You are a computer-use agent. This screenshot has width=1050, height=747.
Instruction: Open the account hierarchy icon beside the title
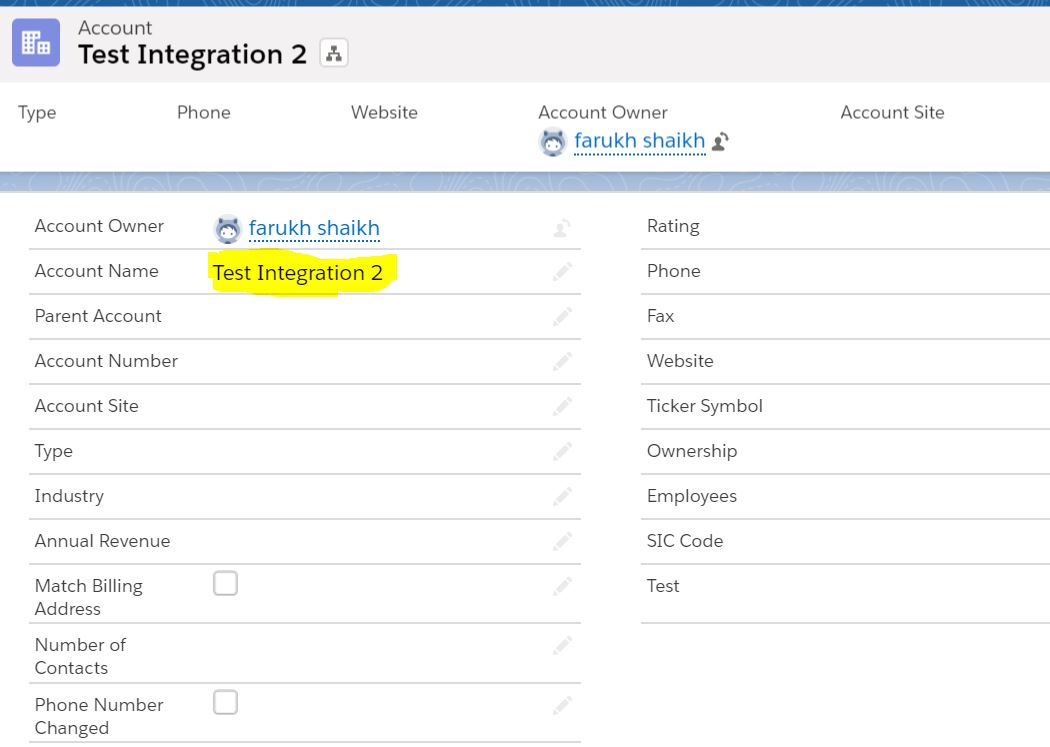pos(333,54)
